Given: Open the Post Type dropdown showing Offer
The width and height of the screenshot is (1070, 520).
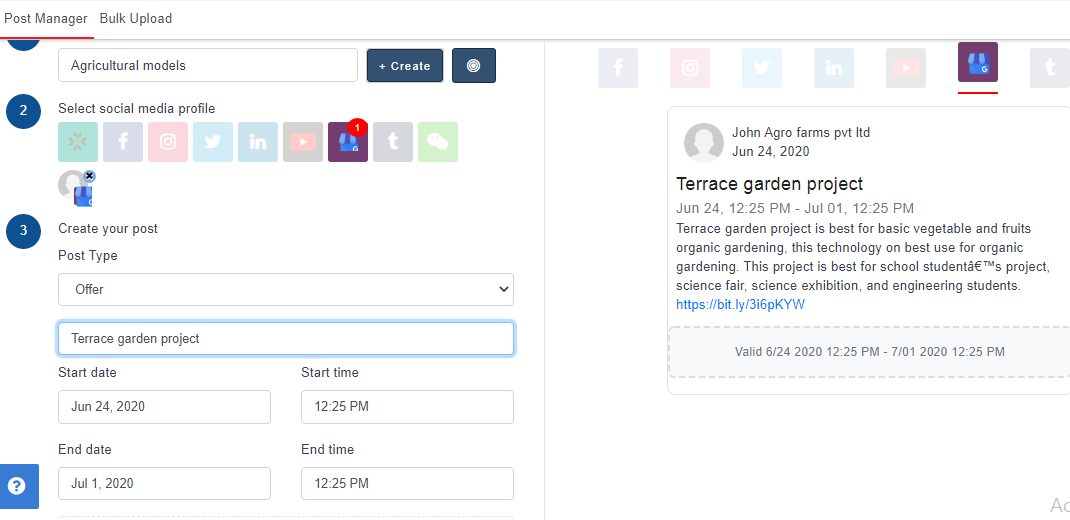Looking at the screenshot, I should (286, 289).
